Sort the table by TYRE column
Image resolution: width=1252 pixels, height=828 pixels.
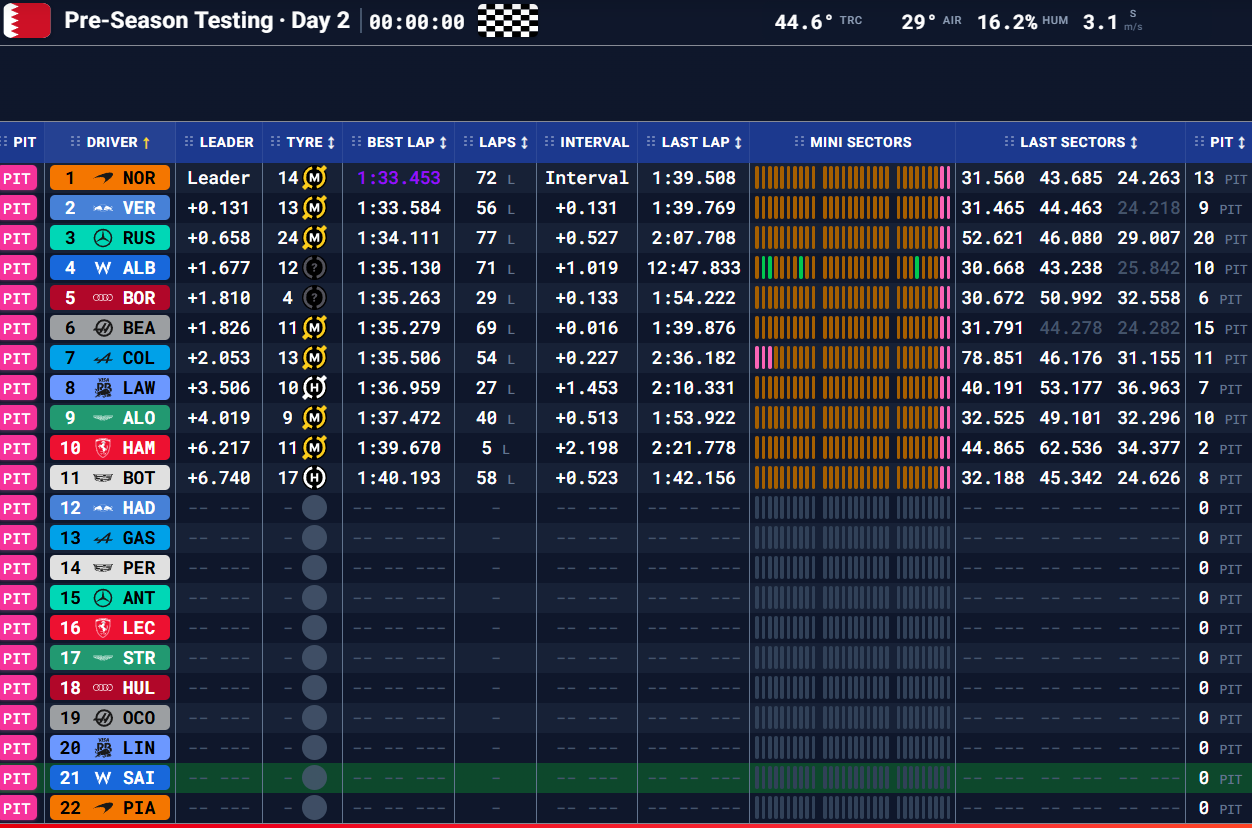tap(304, 142)
